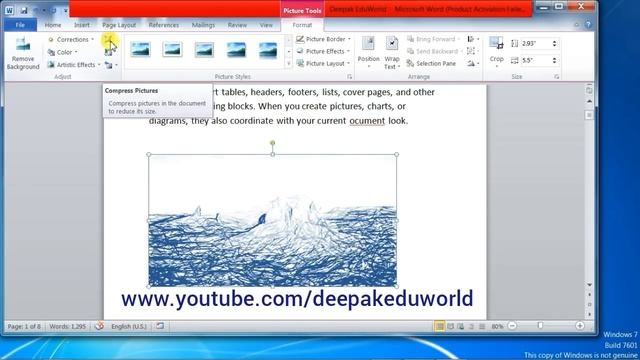Open the Group objects dropdown
This screenshot has height=360, width=640.
point(473,51)
